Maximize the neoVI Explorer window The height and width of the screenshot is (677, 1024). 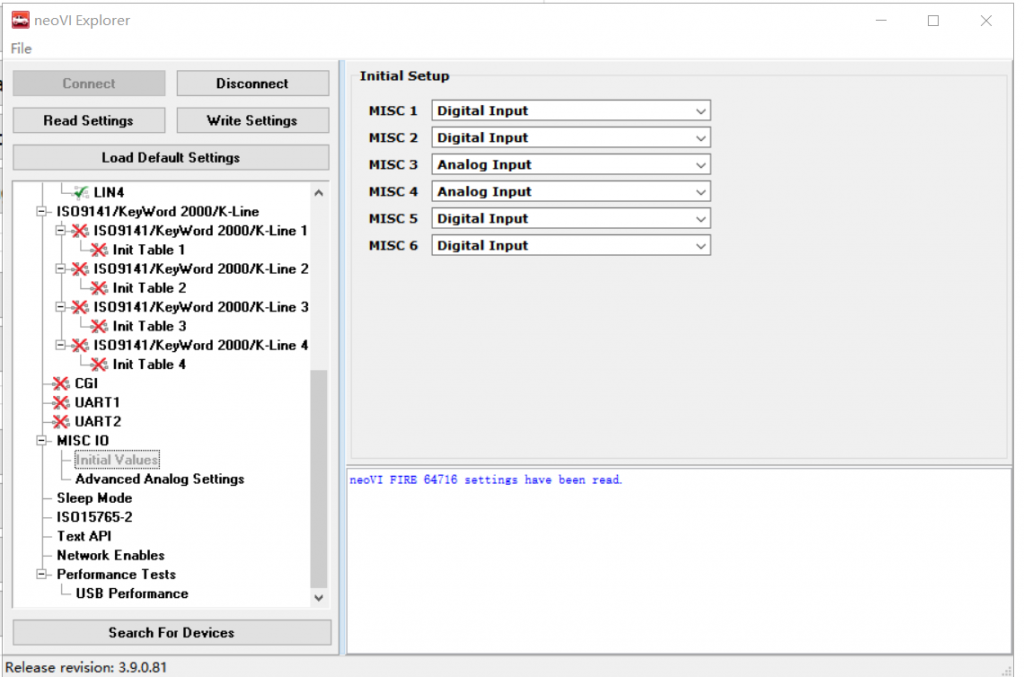pos(933,21)
